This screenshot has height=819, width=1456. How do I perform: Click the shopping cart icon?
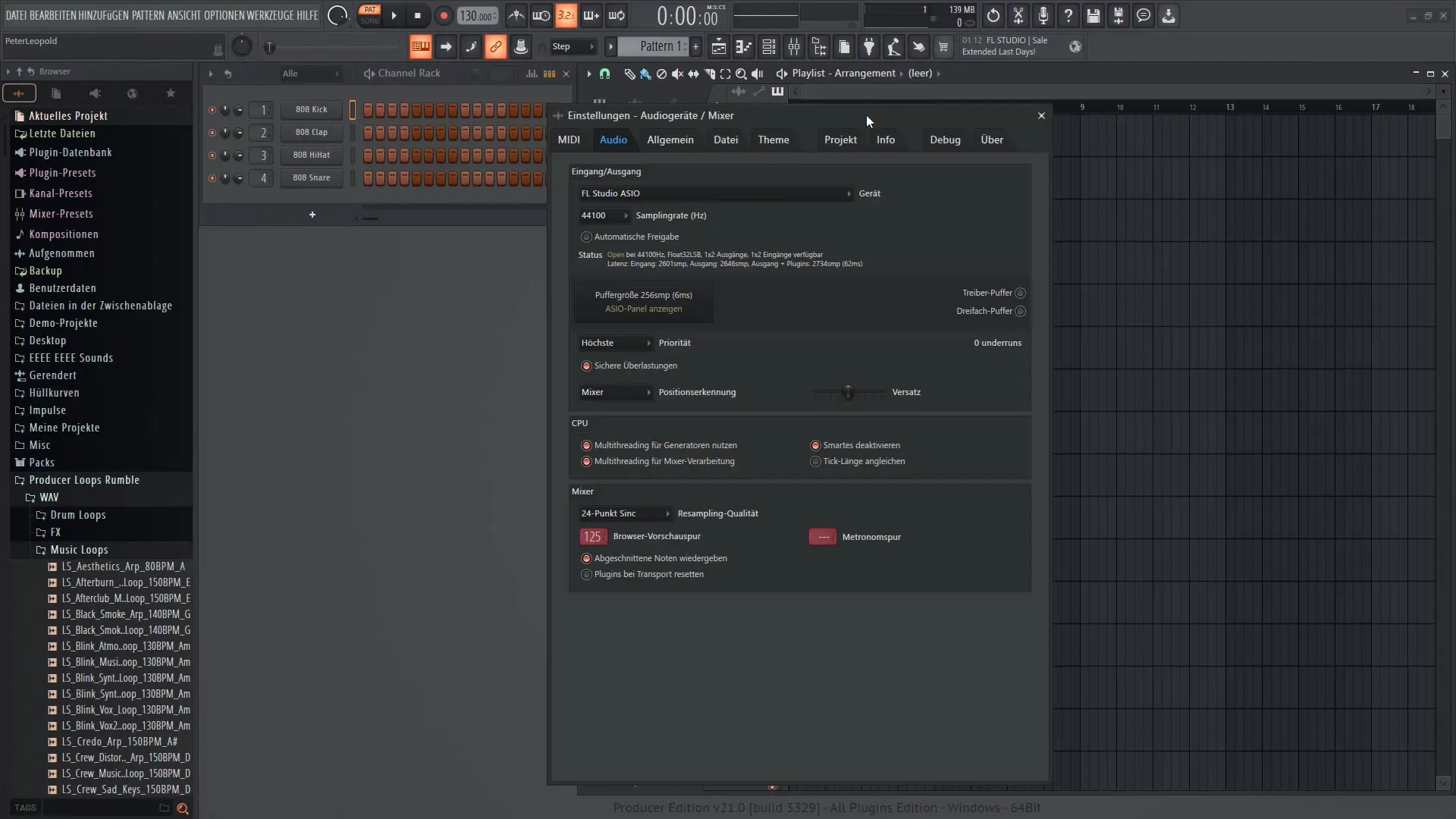(943, 47)
